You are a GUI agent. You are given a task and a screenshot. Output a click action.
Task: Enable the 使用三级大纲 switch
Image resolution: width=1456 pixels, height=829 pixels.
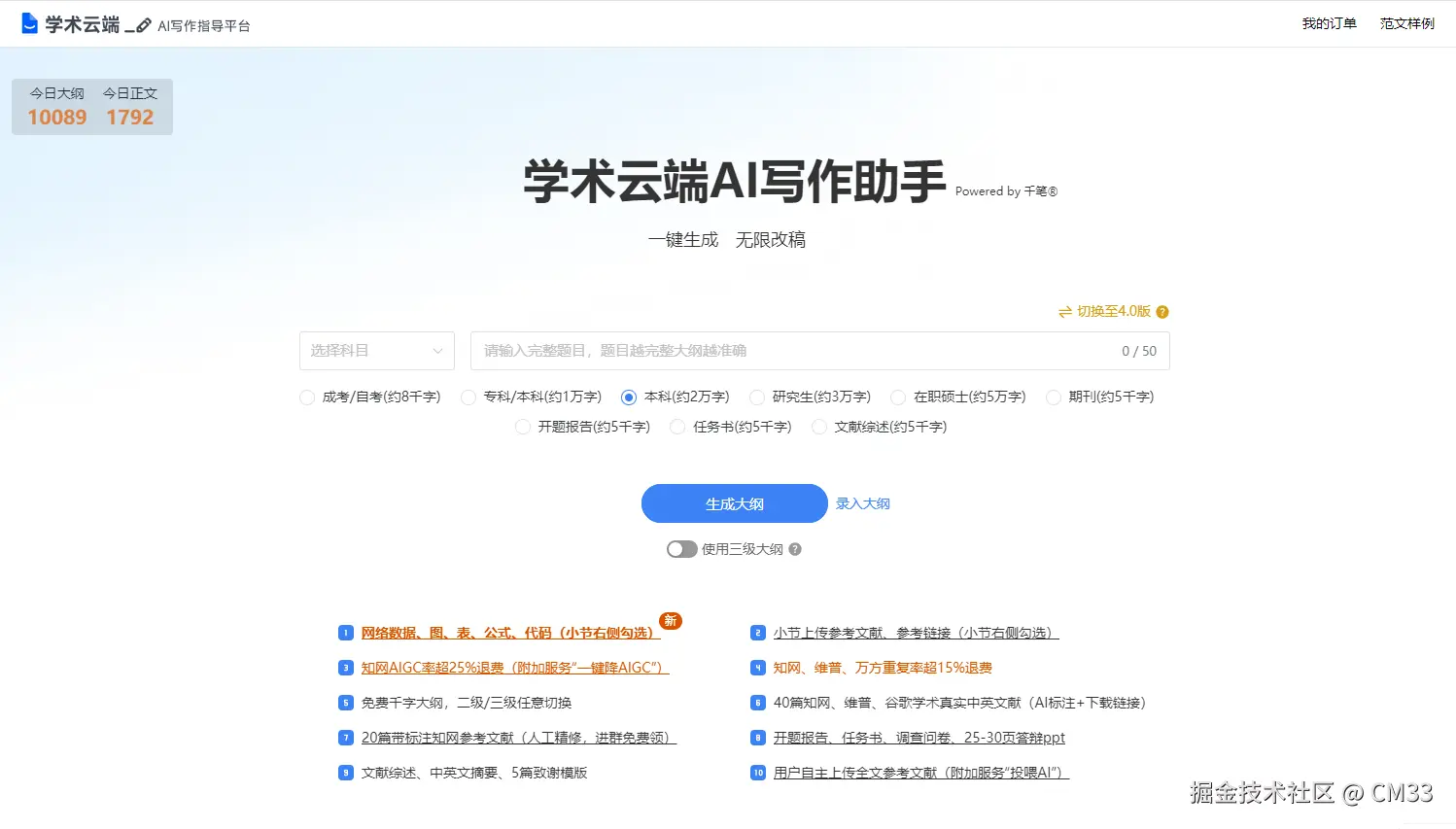[681, 549]
